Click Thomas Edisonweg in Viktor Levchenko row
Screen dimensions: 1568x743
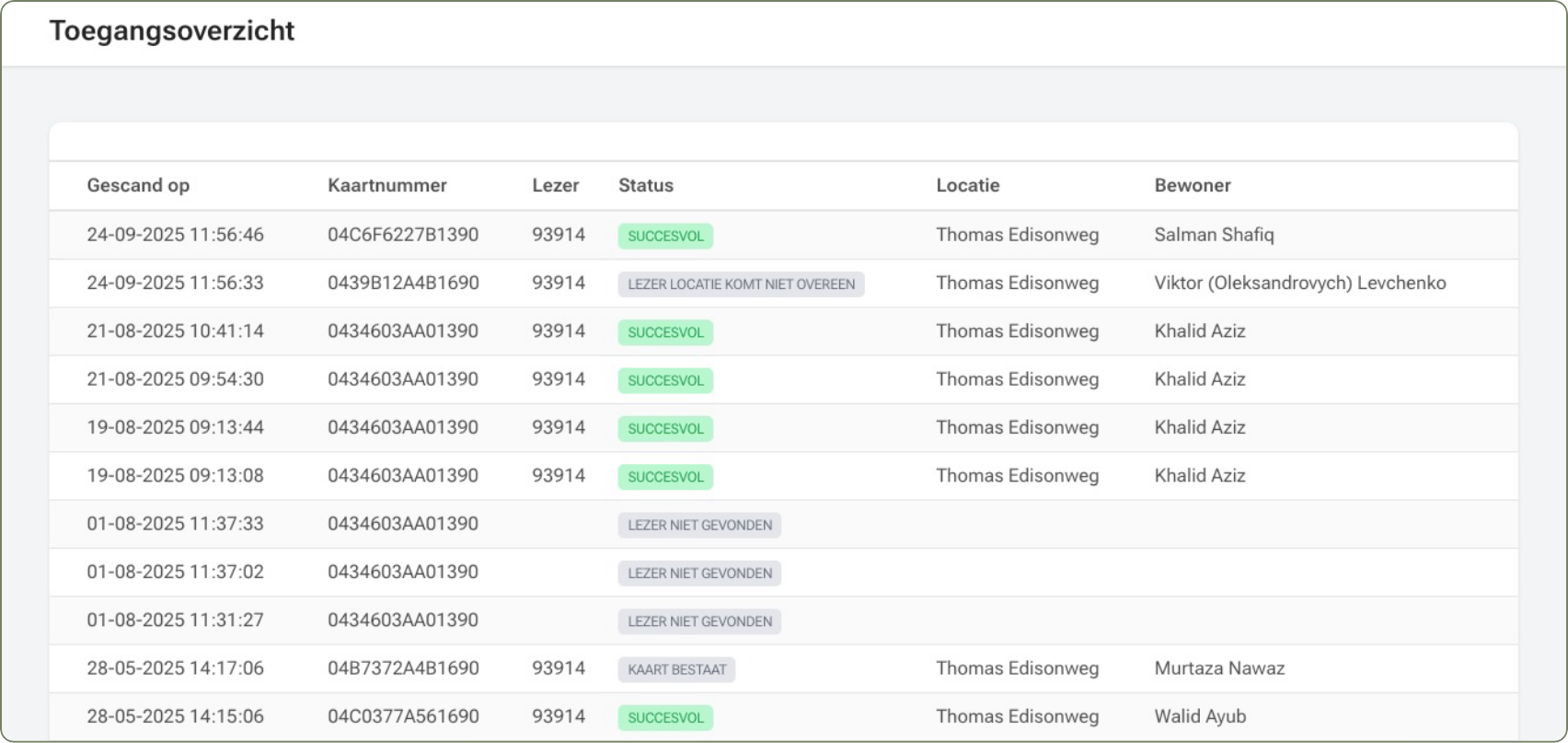point(1017,283)
